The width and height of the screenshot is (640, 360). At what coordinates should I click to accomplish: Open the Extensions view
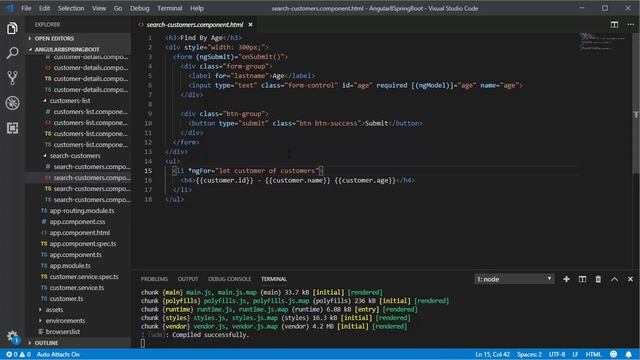pos(12,128)
